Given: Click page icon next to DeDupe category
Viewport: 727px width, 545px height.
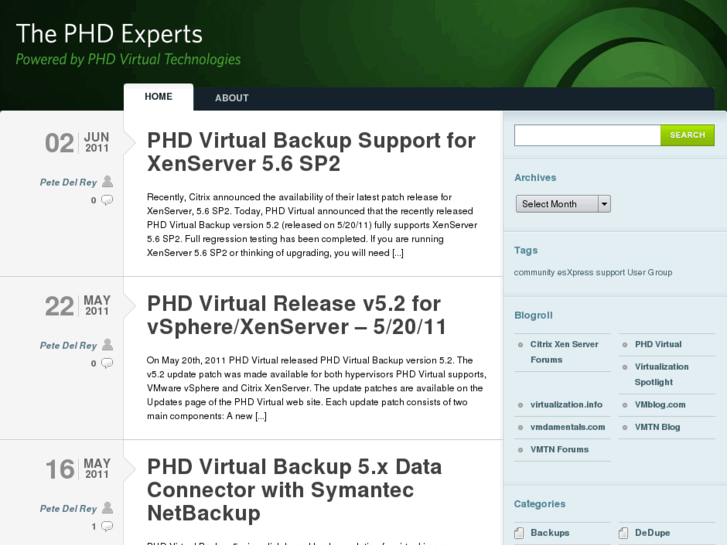Looking at the screenshot, I should point(624,532).
